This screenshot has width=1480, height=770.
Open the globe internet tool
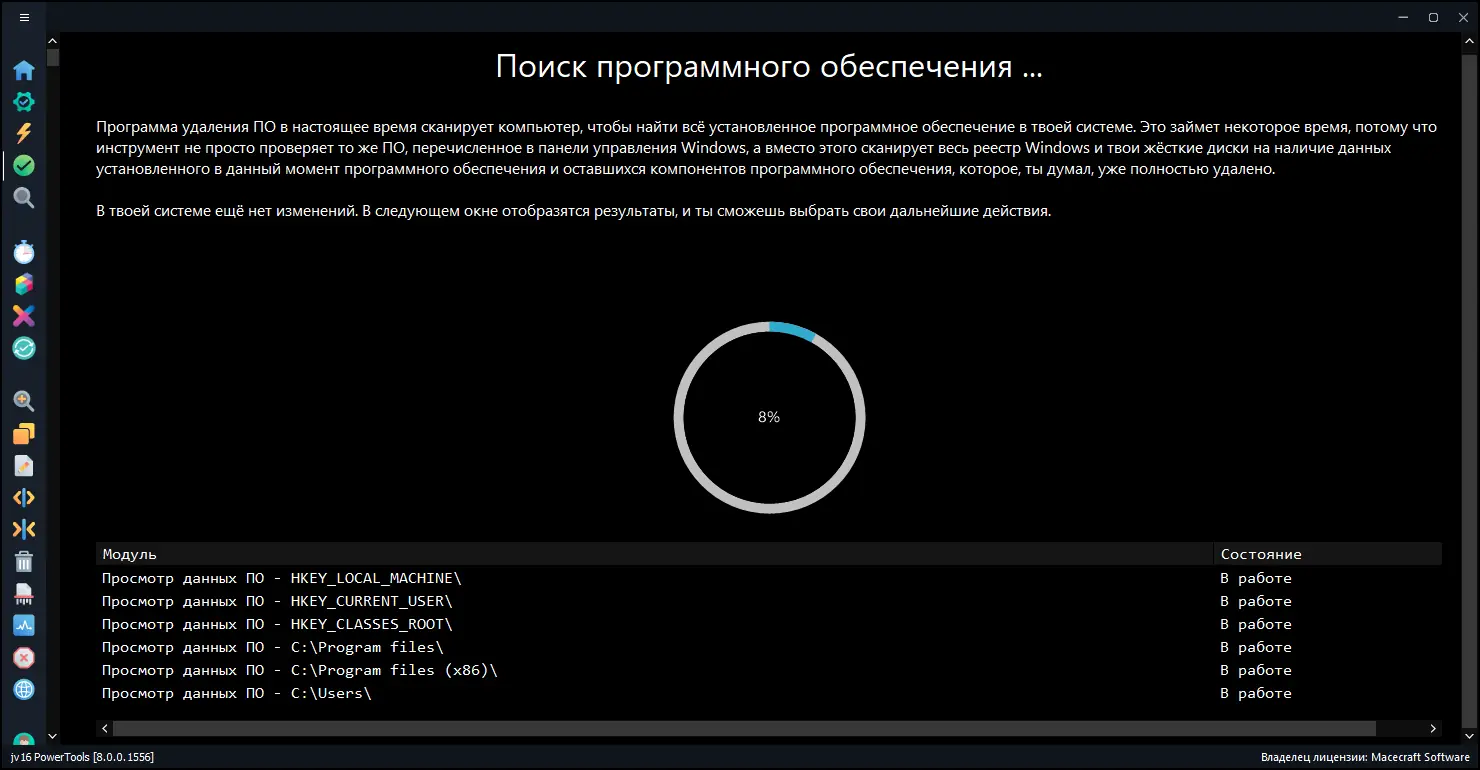coord(24,690)
